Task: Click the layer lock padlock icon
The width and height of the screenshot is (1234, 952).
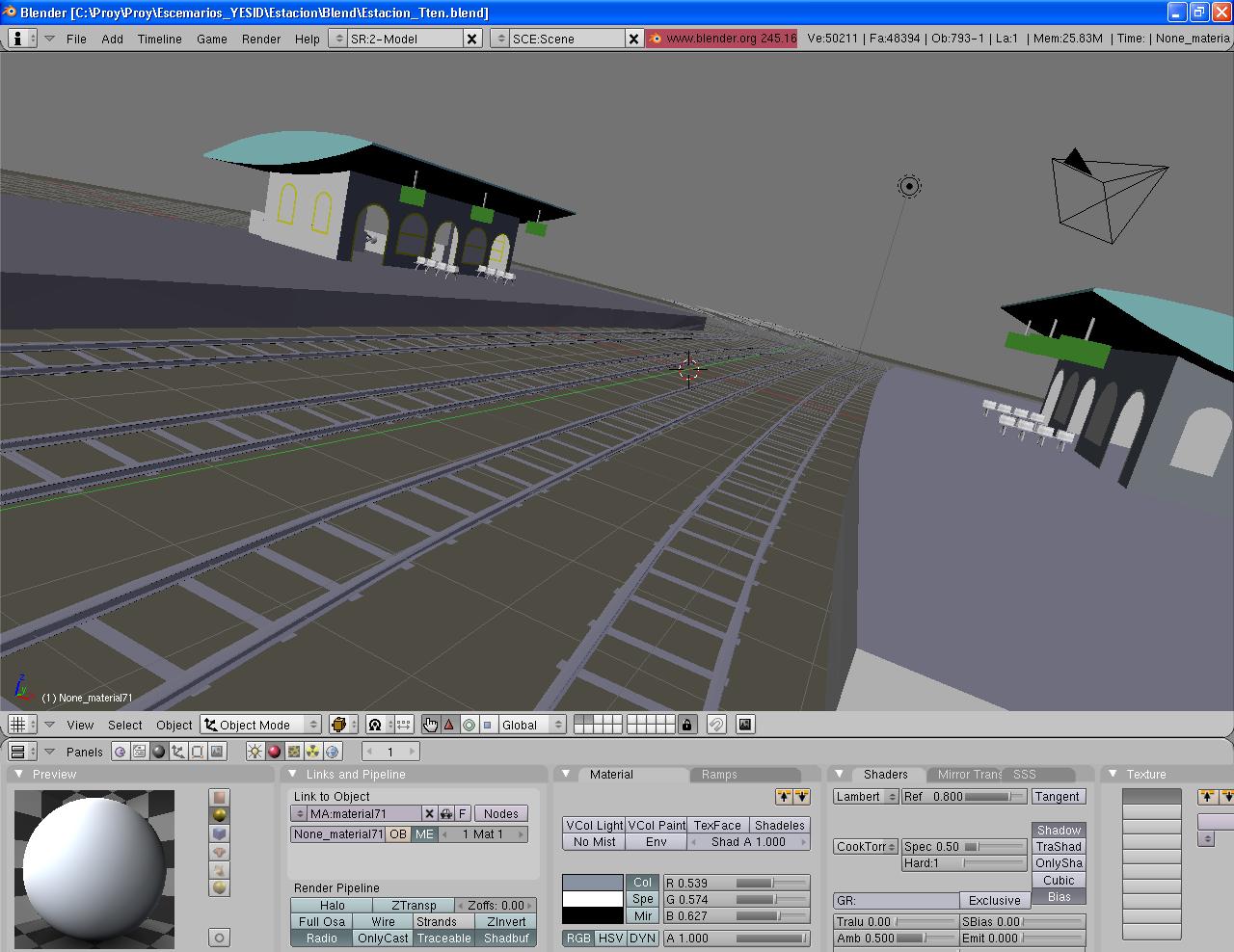Action: [686, 725]
